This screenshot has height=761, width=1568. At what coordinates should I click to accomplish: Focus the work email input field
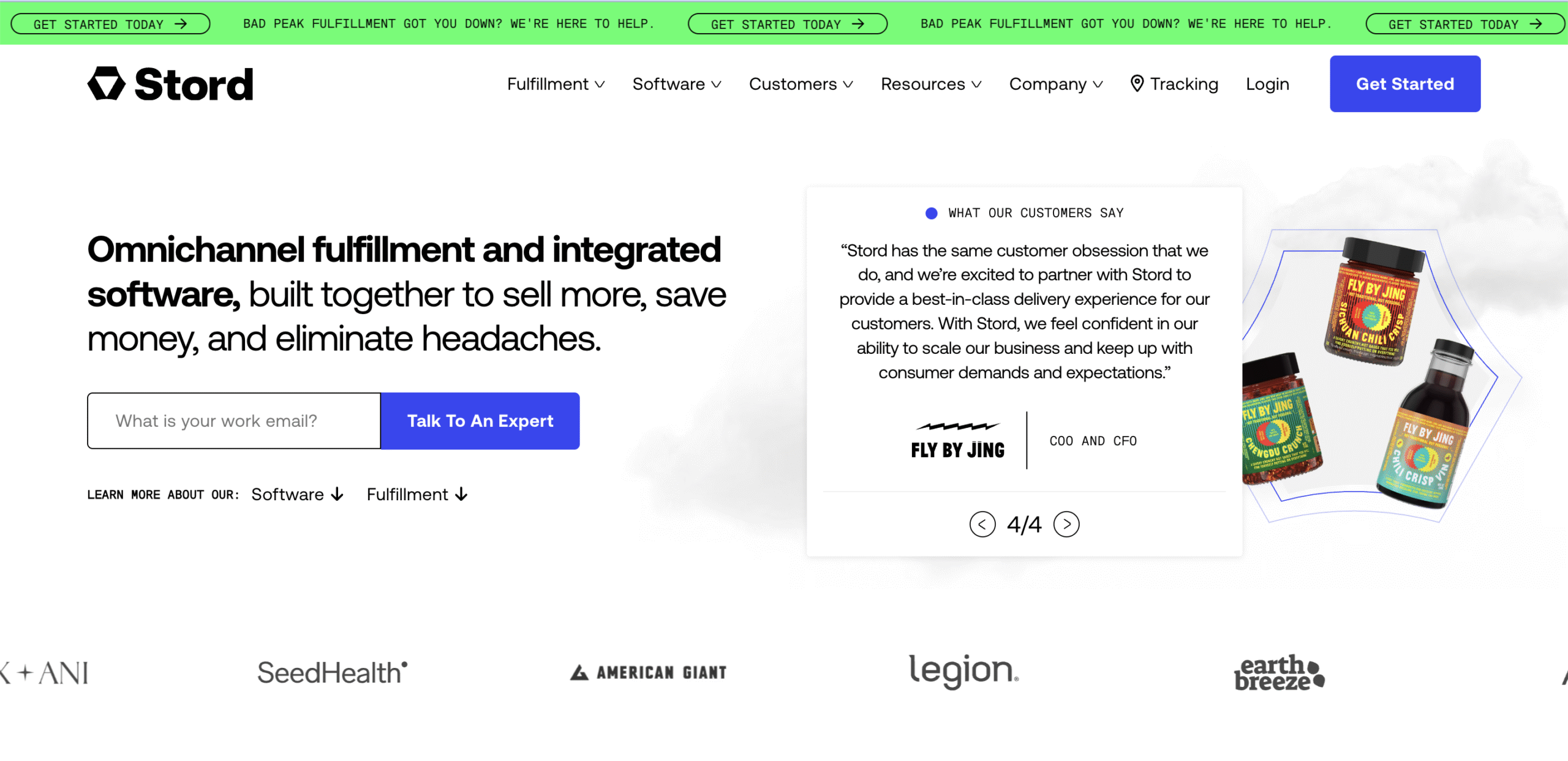[x=234, y=421]
